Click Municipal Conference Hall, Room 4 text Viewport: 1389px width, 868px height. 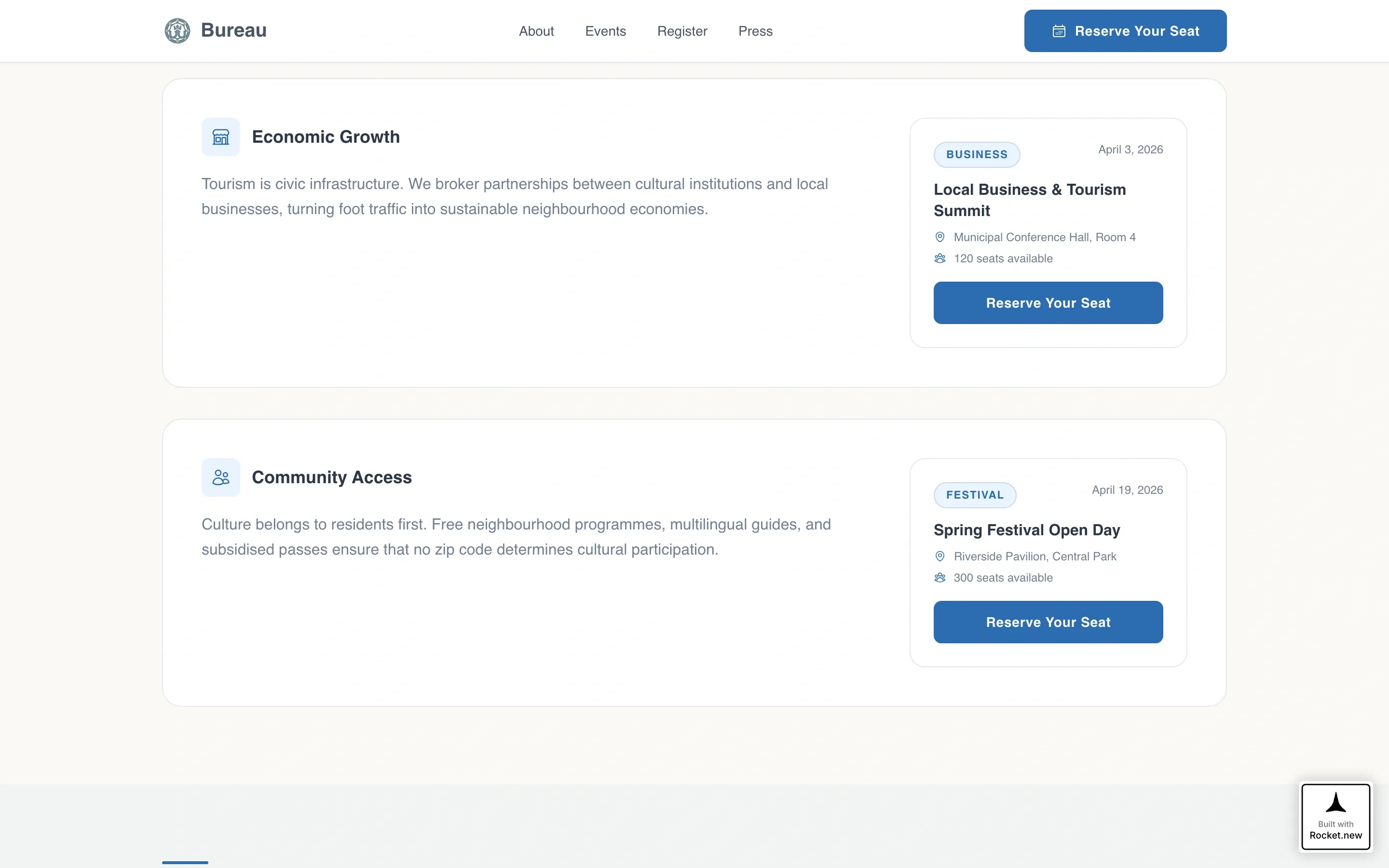(1044, 237)
